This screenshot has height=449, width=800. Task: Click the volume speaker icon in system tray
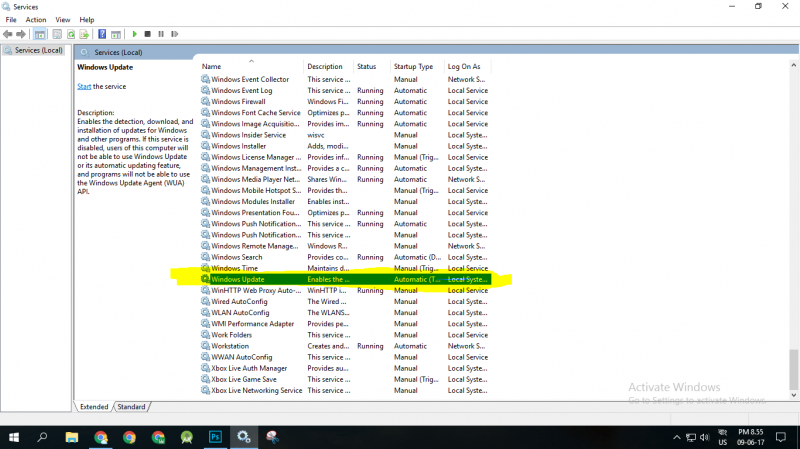pyautogui.click(x=705, y=437)
